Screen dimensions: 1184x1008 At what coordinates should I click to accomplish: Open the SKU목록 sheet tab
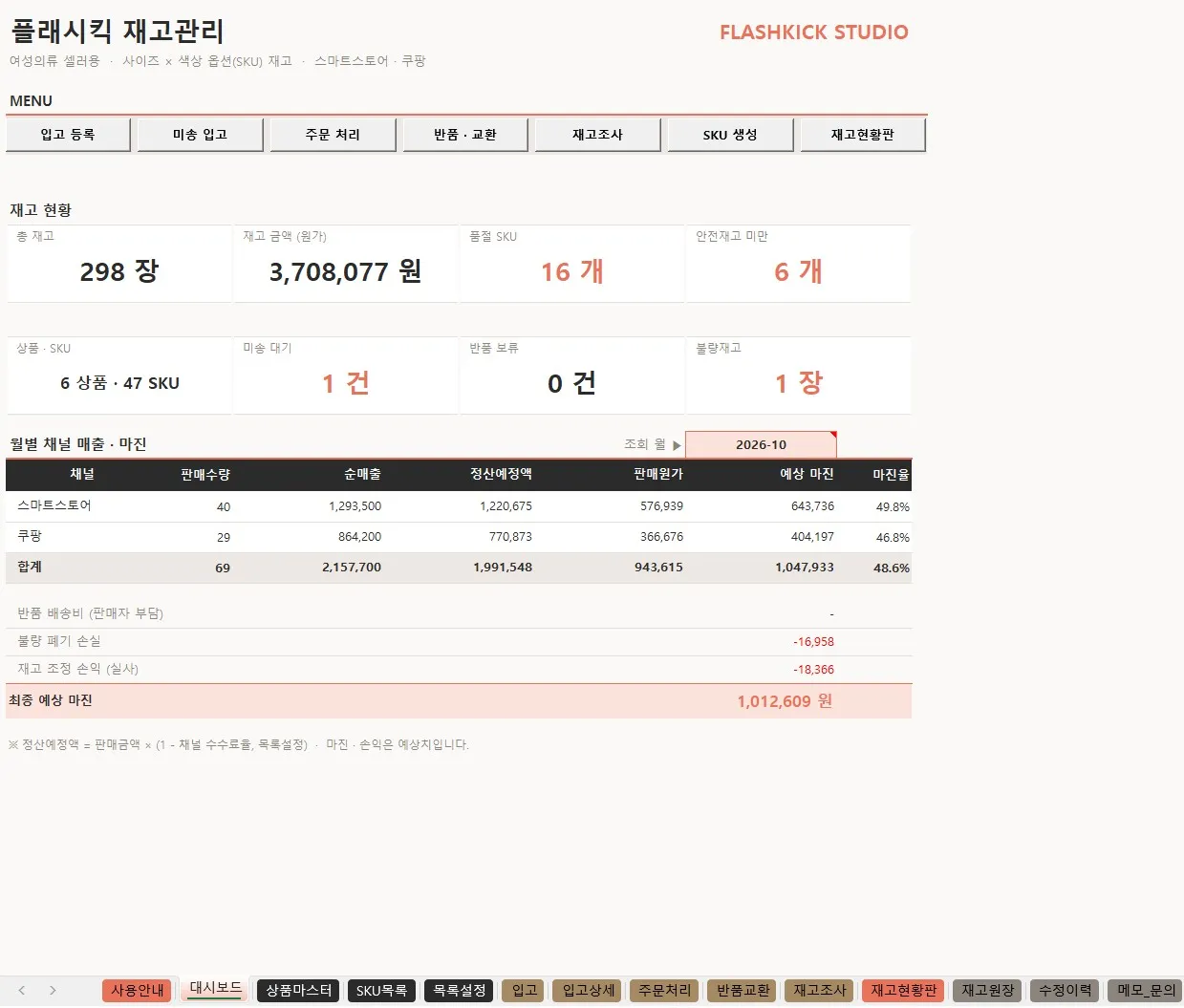tap(381, 991)
